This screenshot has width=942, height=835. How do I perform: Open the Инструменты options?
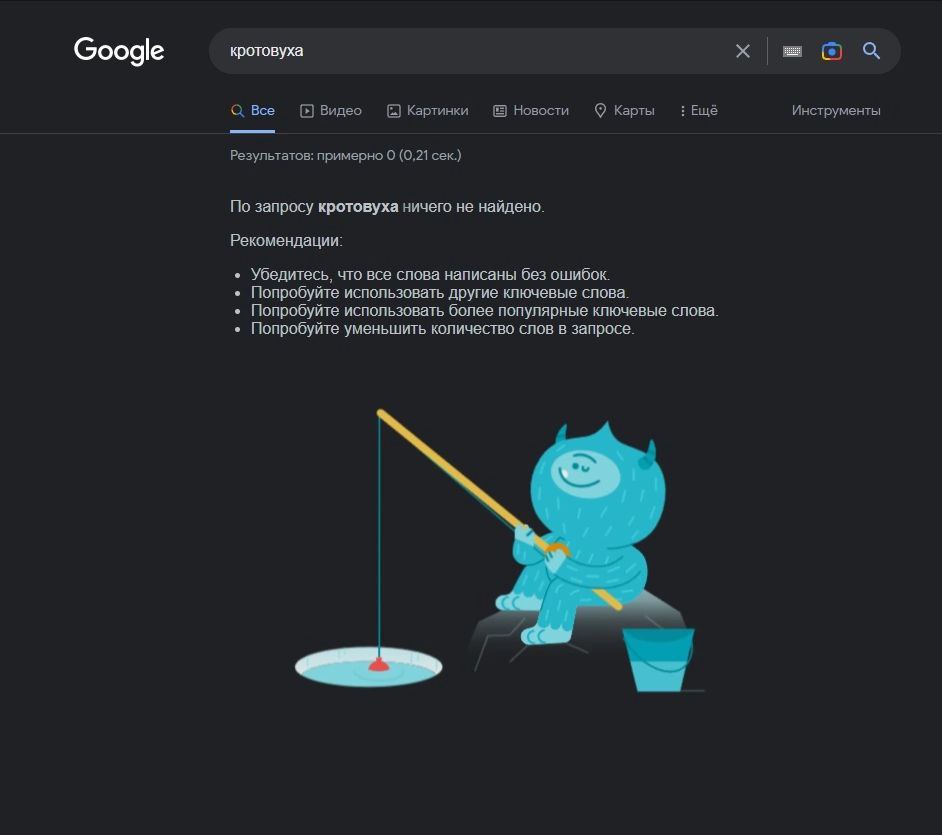click(x=836, y=111)
